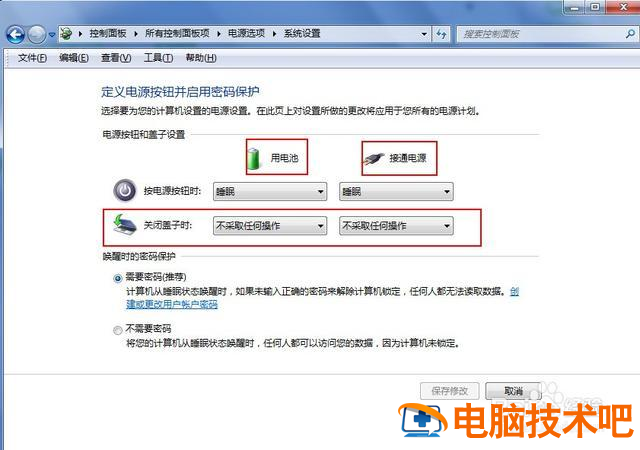Click the 搜索控制面板 search field

[542, 34]
